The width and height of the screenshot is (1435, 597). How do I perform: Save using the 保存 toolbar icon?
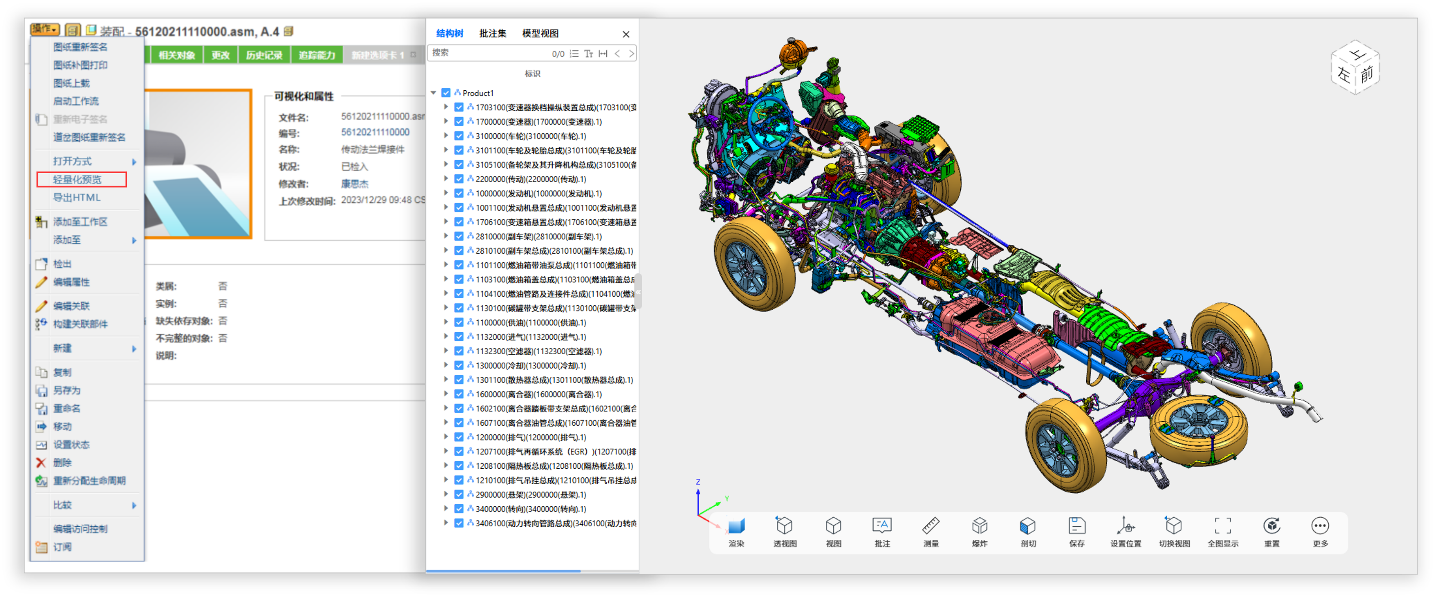[x=1076, y=527]
